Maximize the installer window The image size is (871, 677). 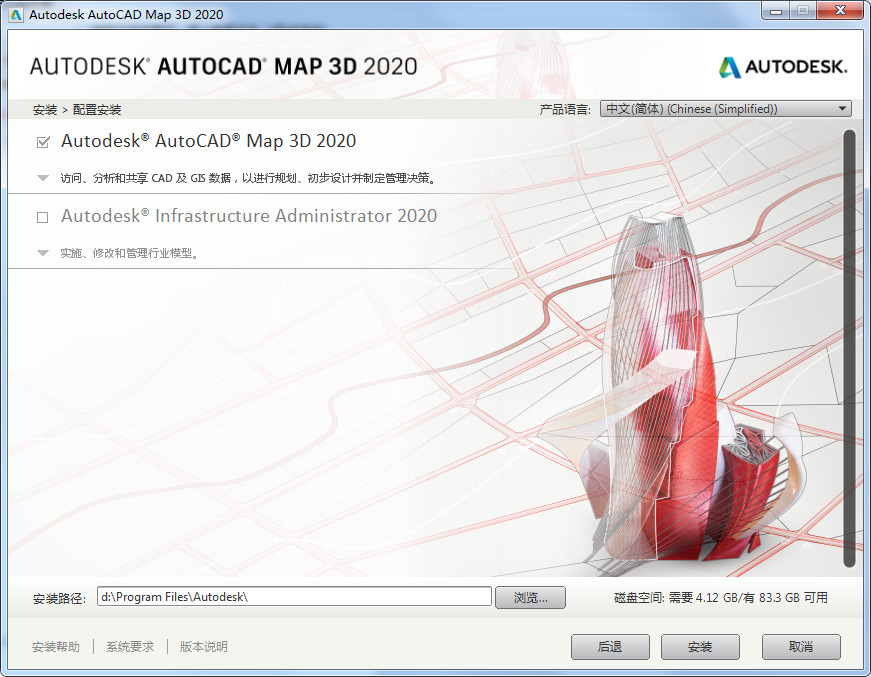(x=802, y=12)
